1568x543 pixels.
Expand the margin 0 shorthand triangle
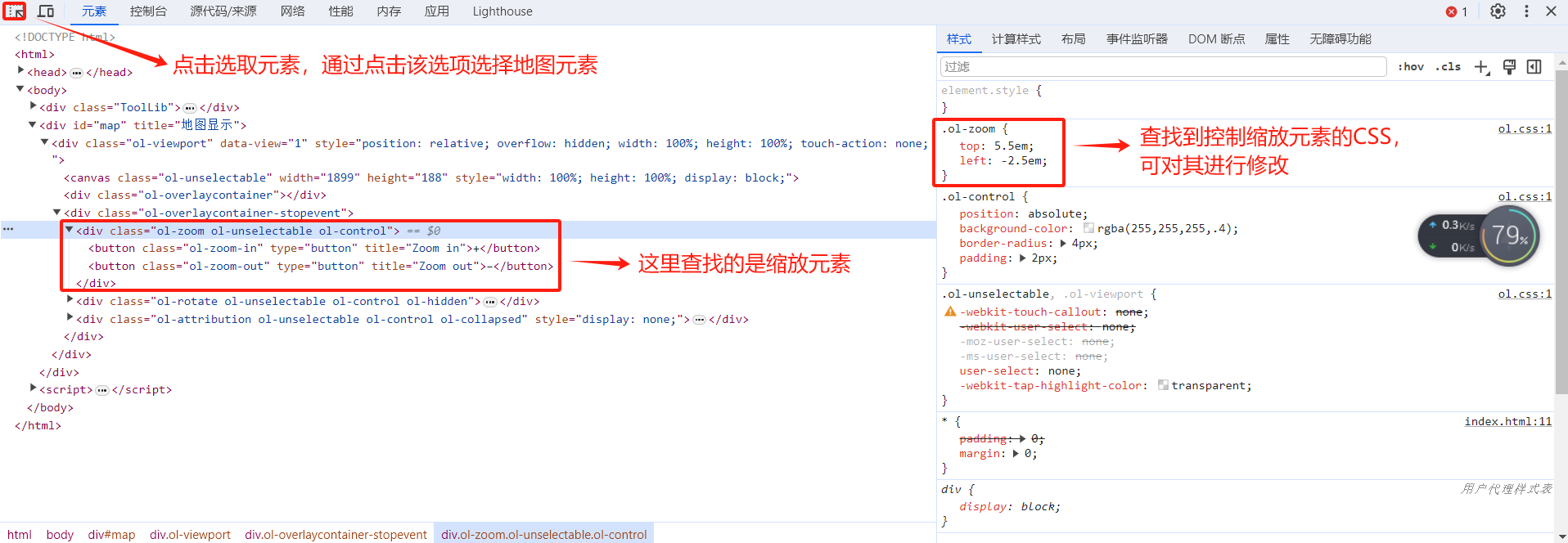tap(1016, 454)
